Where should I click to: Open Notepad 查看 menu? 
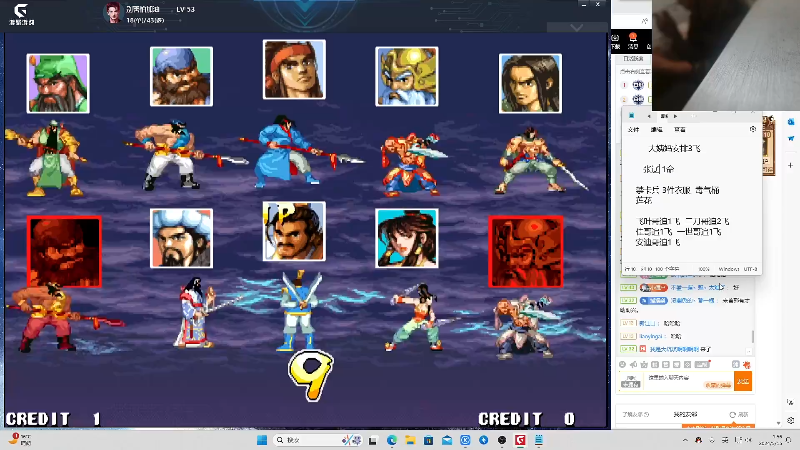(x=680, y=130)
